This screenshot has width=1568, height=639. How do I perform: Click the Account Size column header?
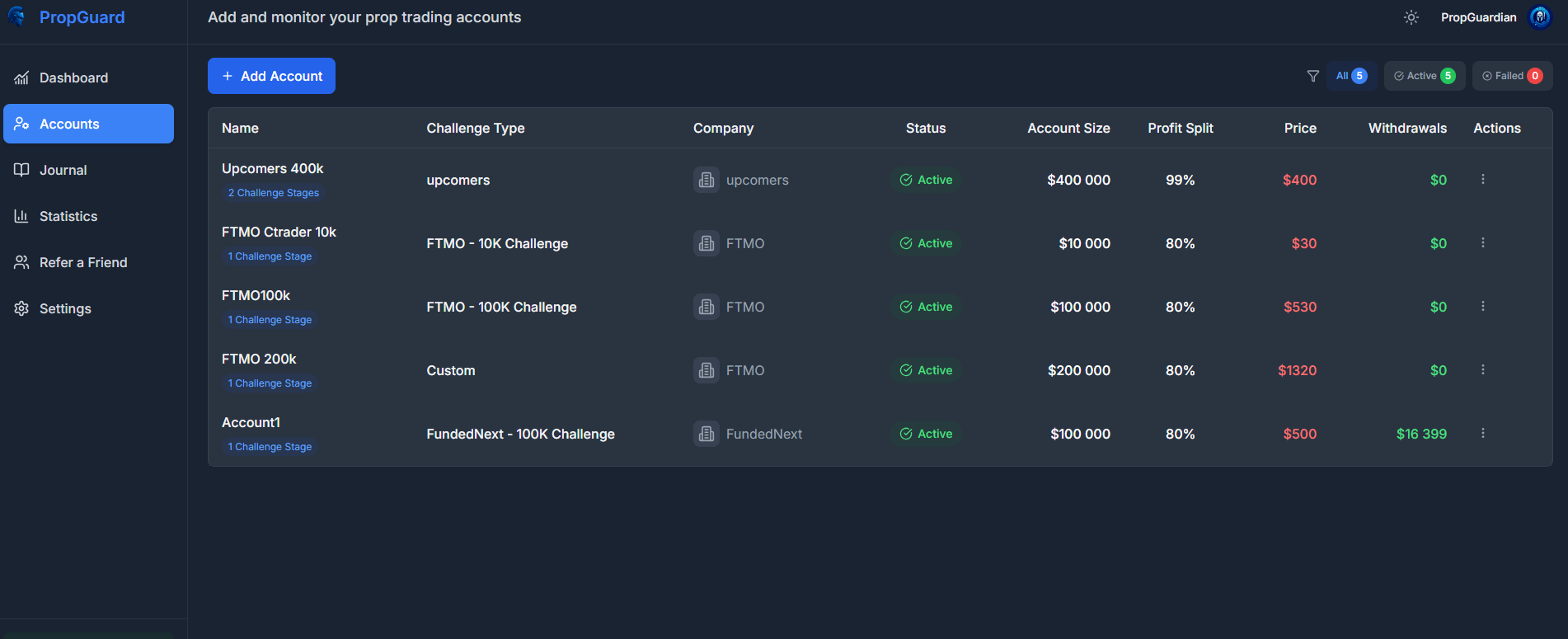pyautogui.click(x=1068, y=128)
